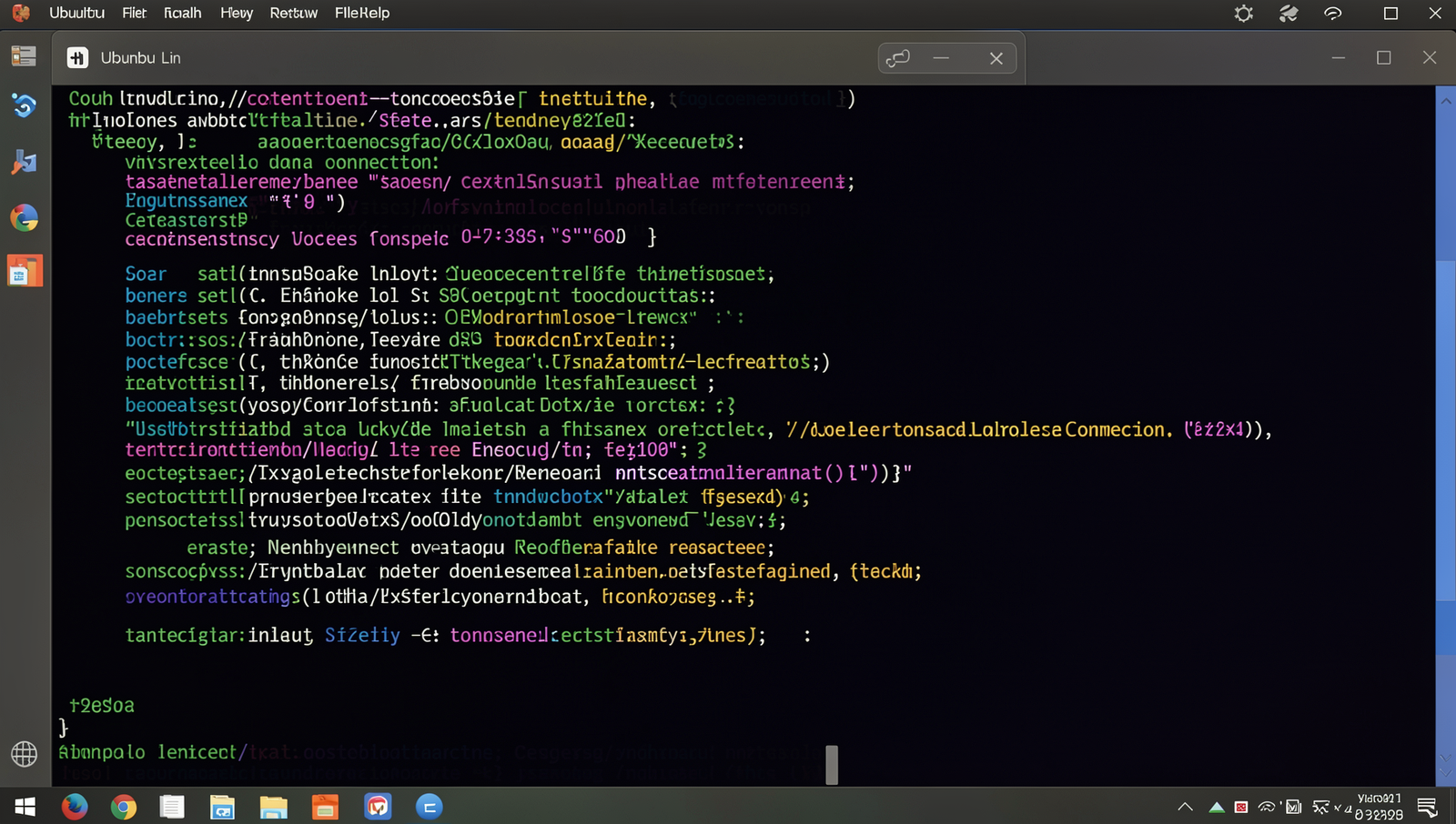Screen dimensions: 1456x824
Task: Click the green text 't2eSoa'
Action: (x=102, y=705)
